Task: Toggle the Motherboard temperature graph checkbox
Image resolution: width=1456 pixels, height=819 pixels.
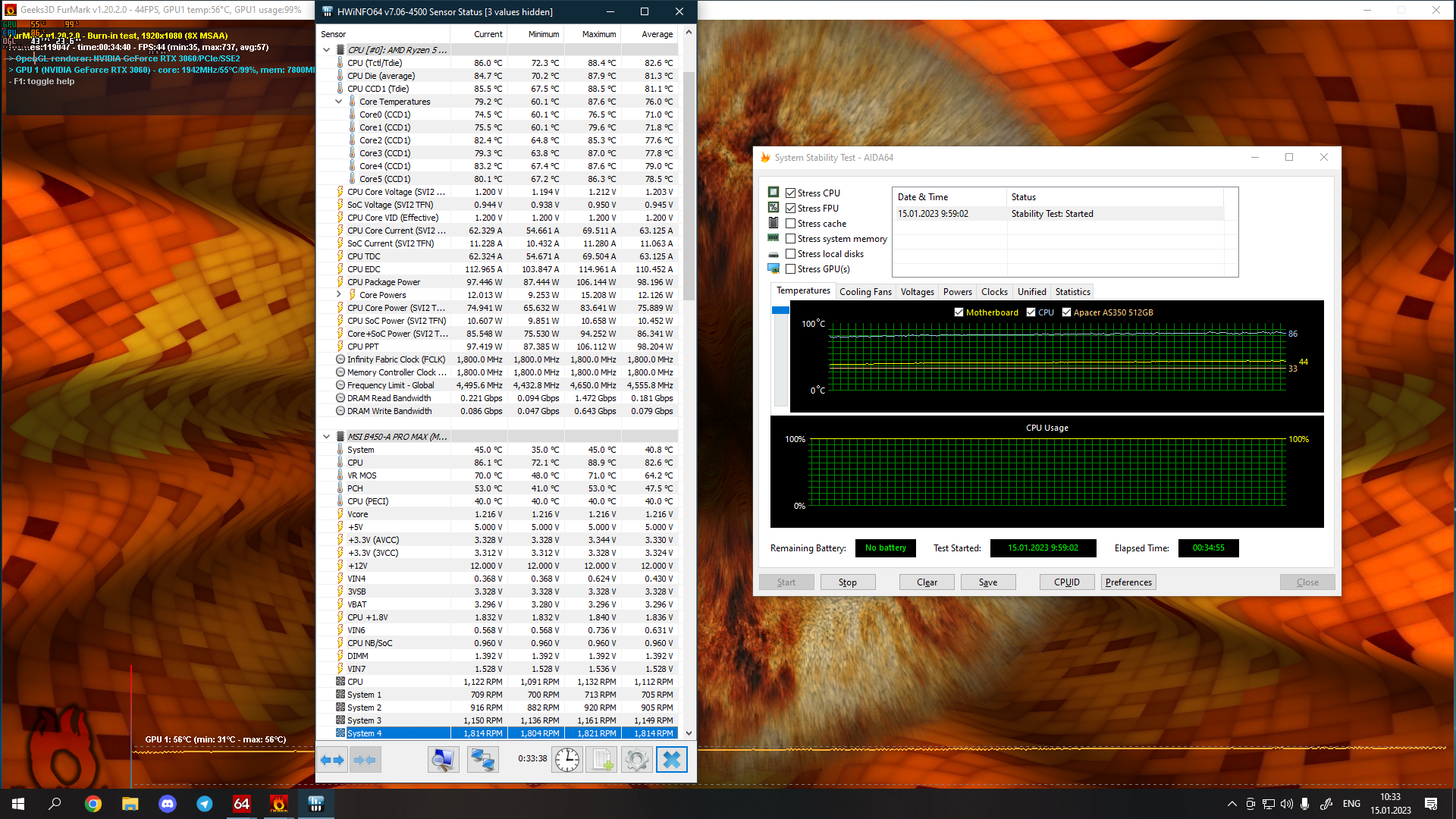Action: (x=959, y=312)
